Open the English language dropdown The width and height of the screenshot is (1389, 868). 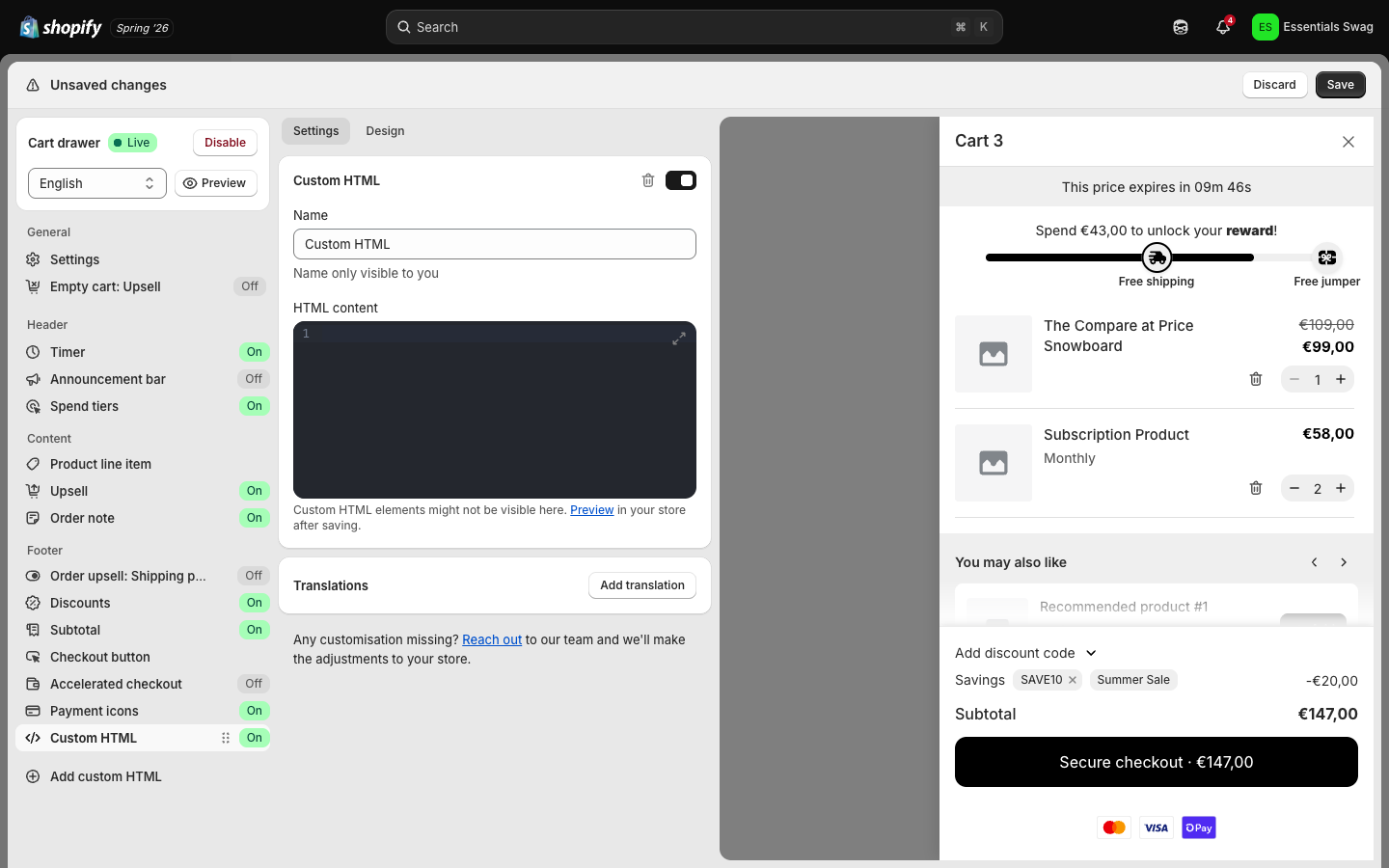pyautogui.click(x=97, y=183)
